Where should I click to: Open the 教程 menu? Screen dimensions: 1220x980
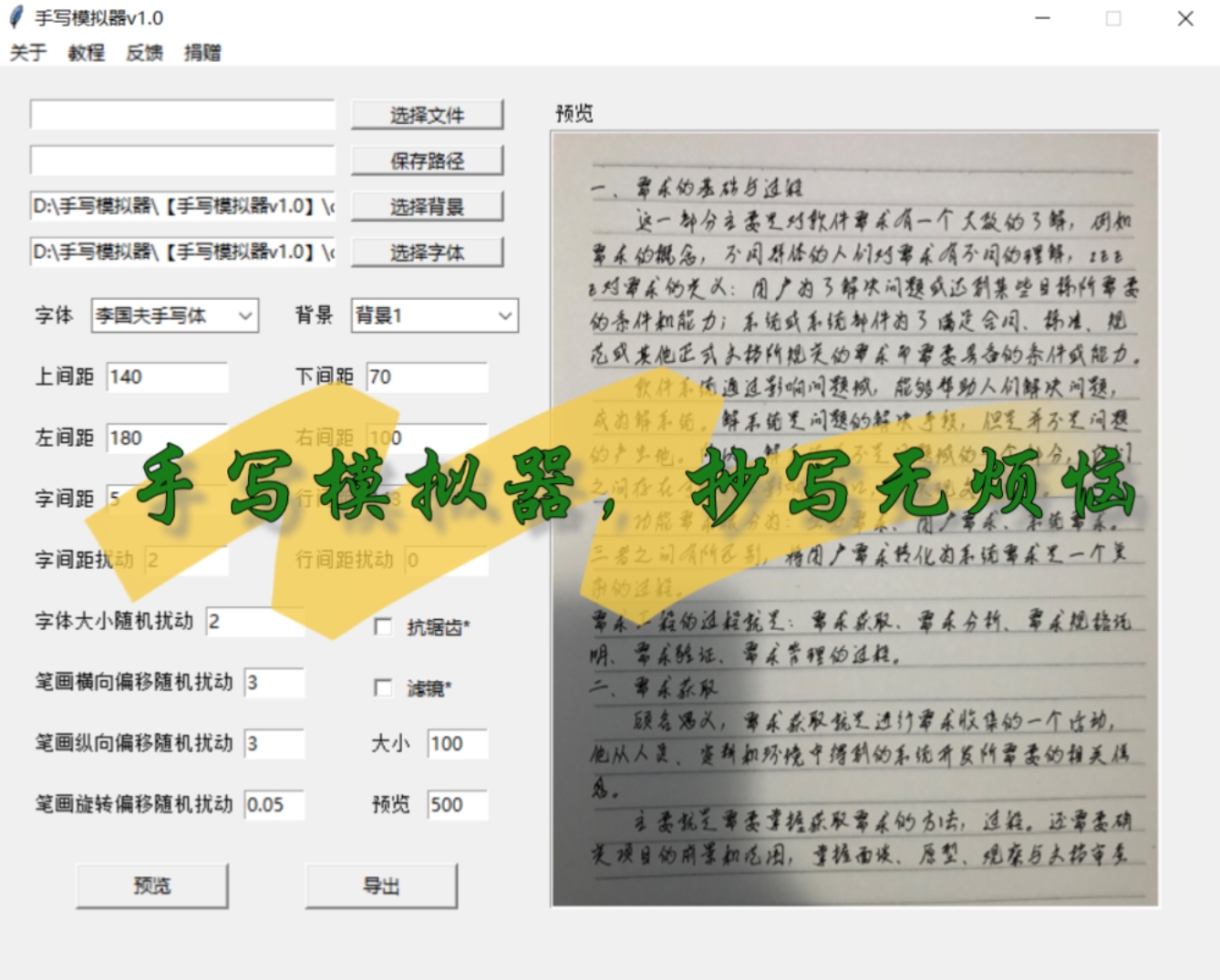point(86,53)
